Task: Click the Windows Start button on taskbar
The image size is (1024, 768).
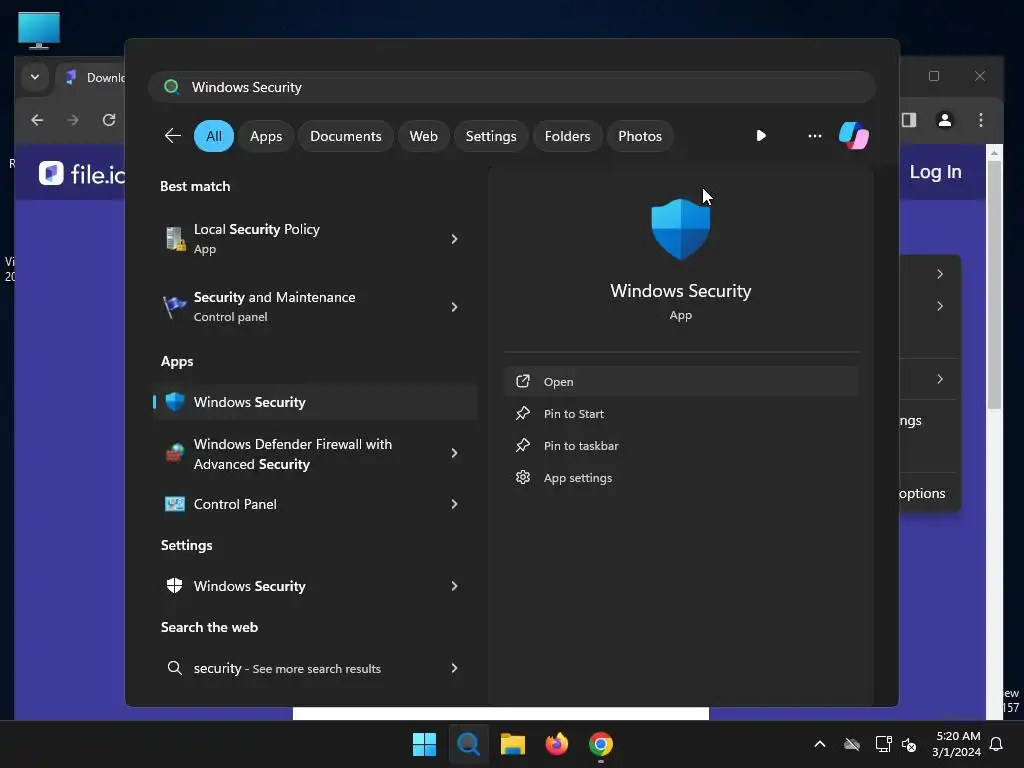Action: tap(424, 744)
